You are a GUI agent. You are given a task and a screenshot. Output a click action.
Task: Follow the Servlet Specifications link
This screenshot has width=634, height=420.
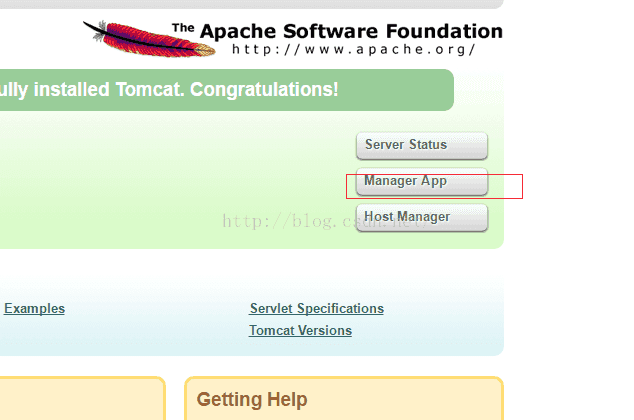coord(317,308)
